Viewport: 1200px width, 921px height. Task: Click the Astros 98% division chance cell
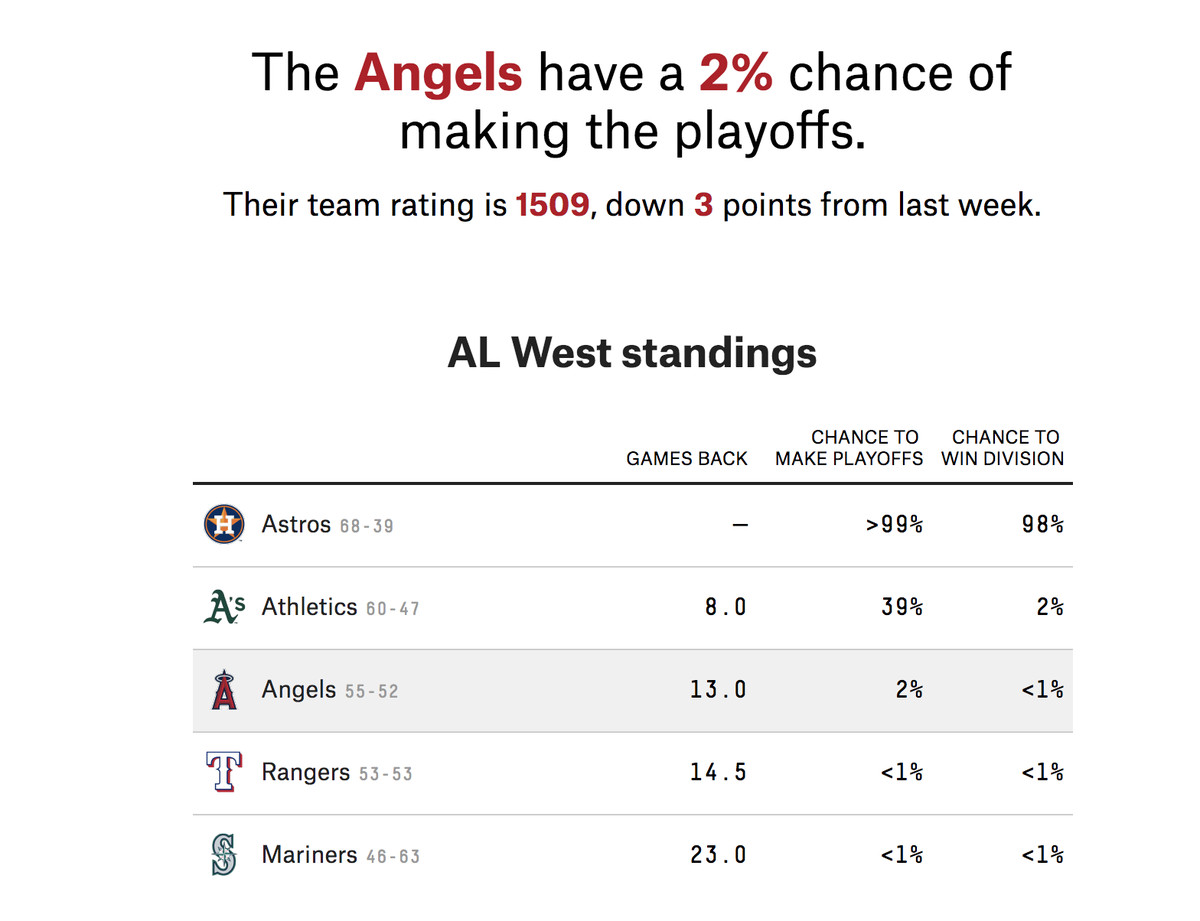(1043, 524)
